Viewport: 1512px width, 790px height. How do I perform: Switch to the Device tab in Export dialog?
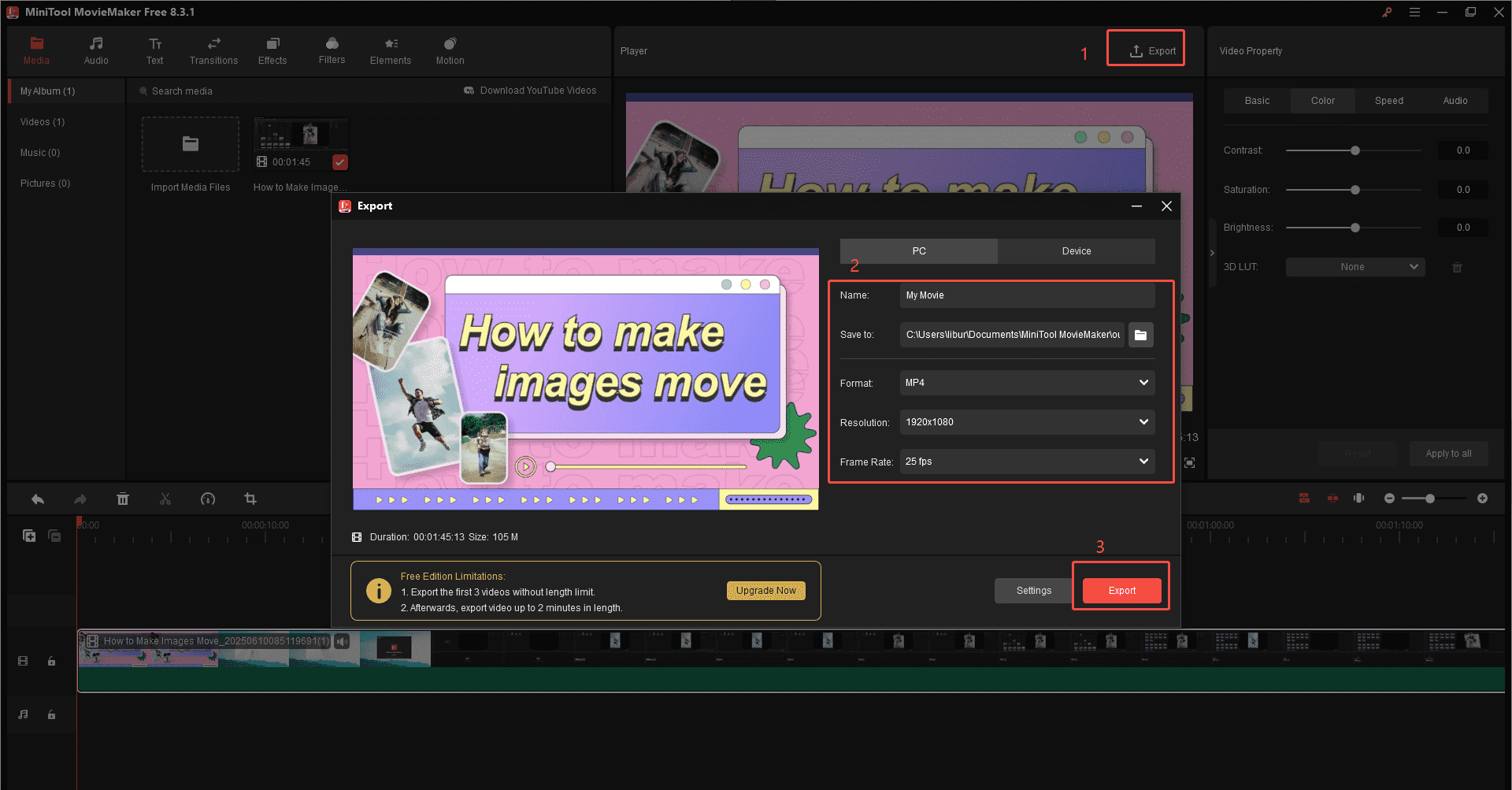(x=1076, y=250)
